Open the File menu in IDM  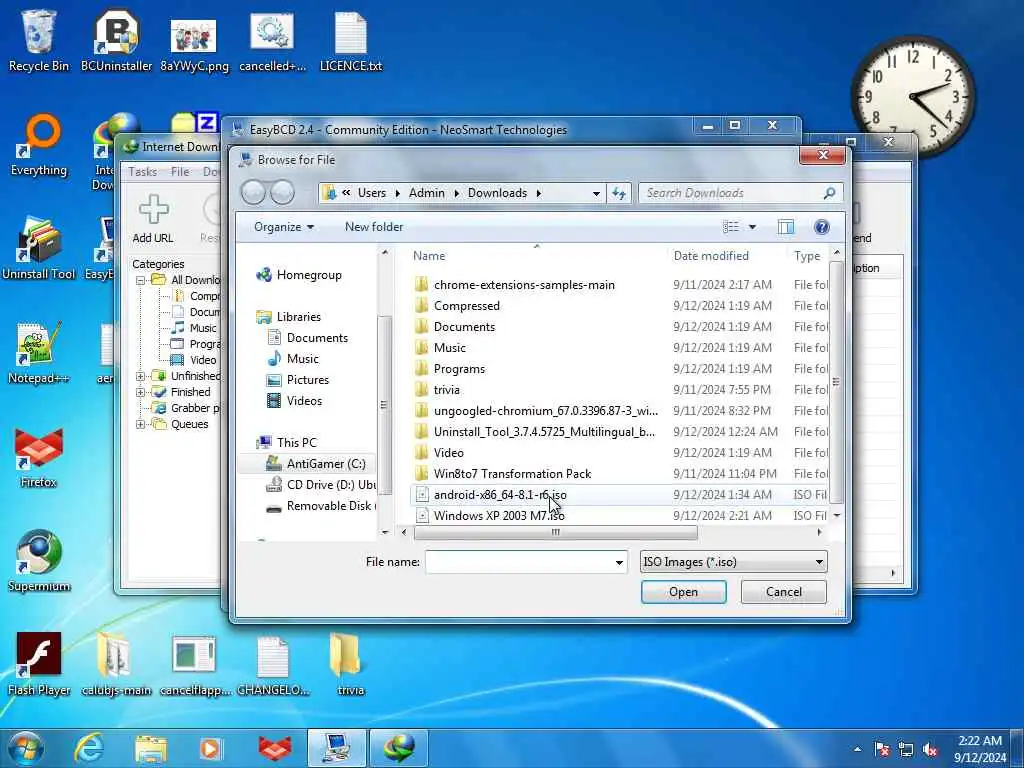(x=180, y=172)
